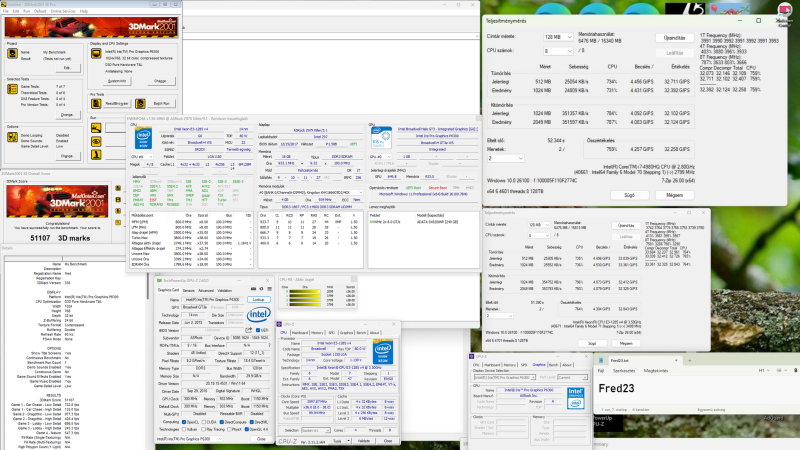
Task: Toggle OpenGL 4.4 checkbox in GPU-Z
Action: pos(247,430)
